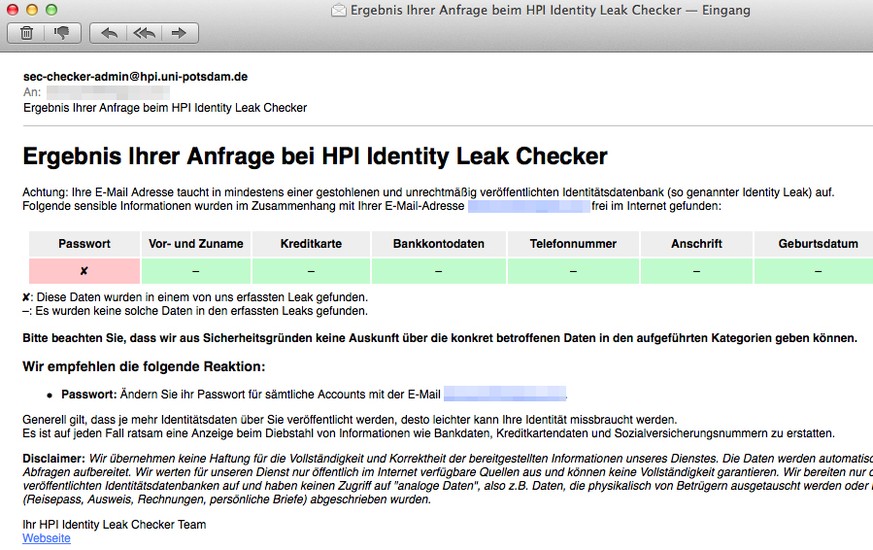Click window title text ending in Eingang

[x=550, y=10]
